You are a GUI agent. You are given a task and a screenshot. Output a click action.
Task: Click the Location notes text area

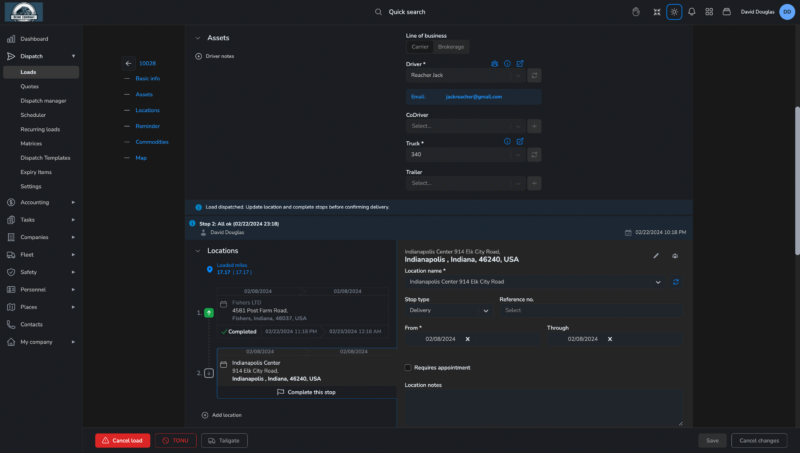pyautogui.click(x=543, y=406)
